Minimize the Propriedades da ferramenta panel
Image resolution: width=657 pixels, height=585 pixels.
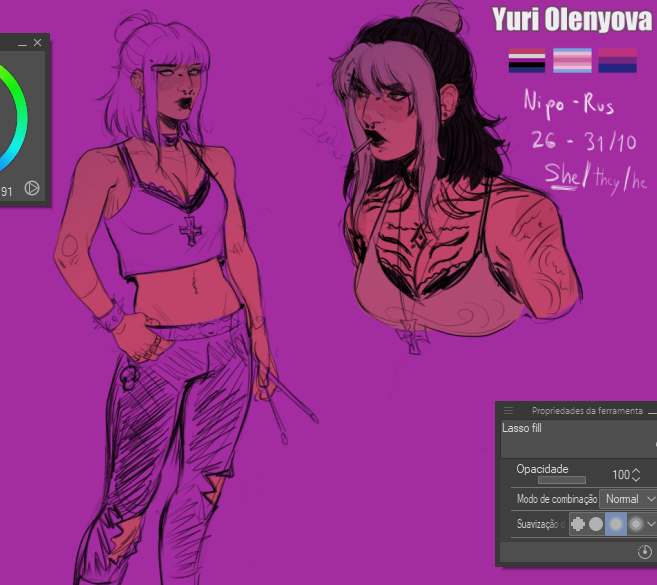coord(651,411)
